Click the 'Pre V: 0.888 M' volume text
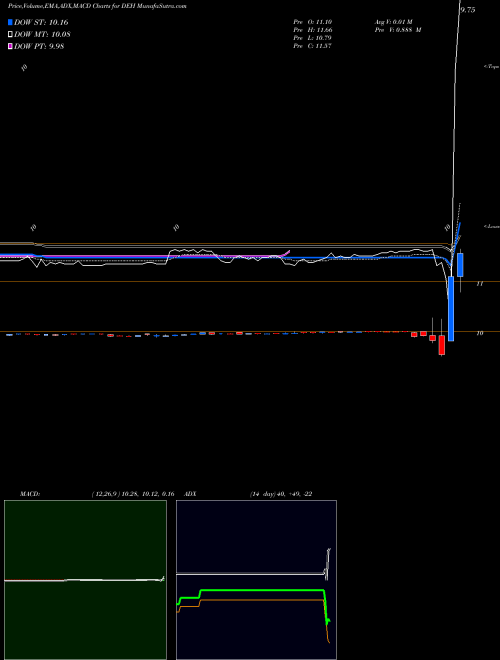The height and width of the screenshot is (660, 500). tap(398, 30)
